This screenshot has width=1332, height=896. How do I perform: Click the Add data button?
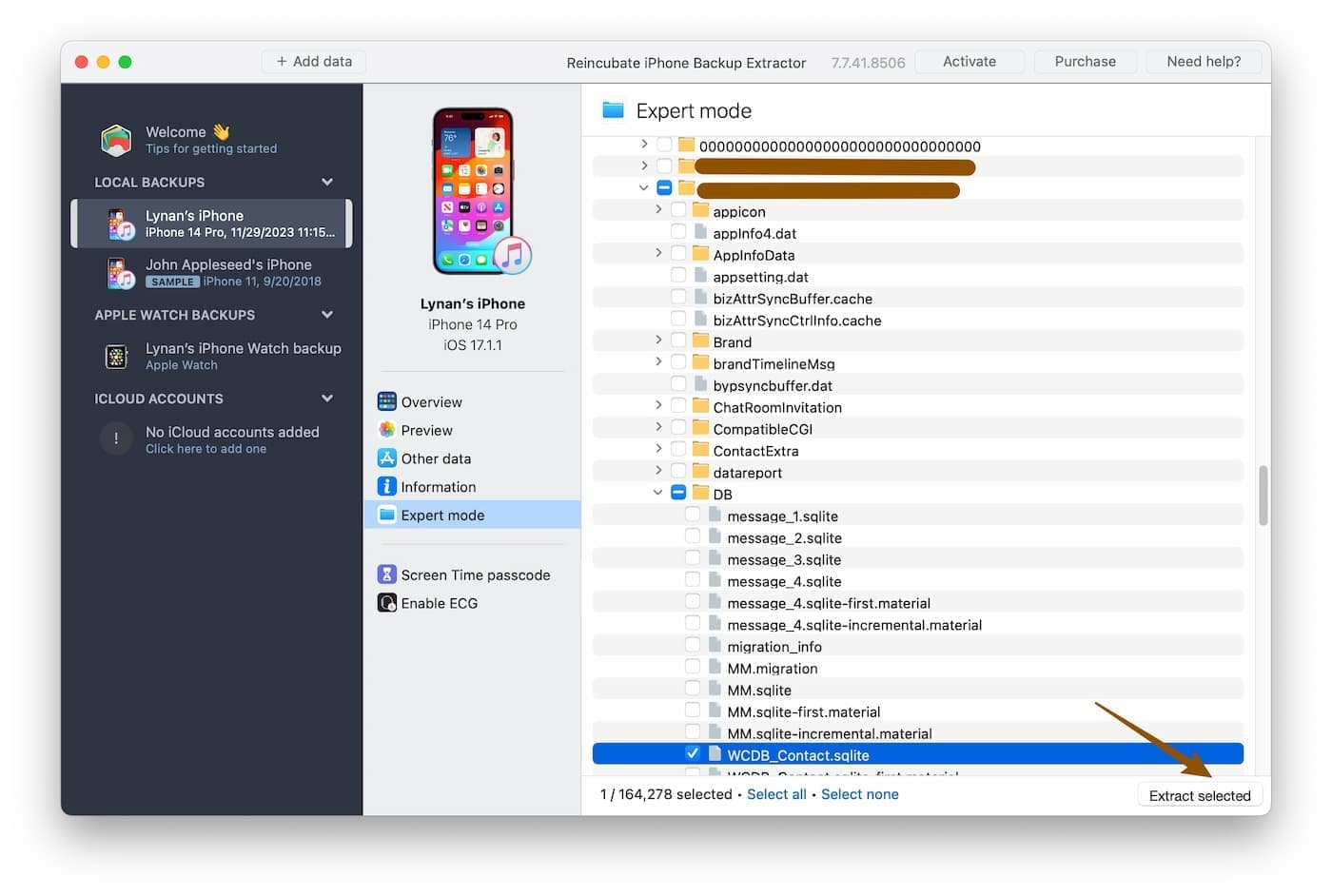tap(314, 62)
